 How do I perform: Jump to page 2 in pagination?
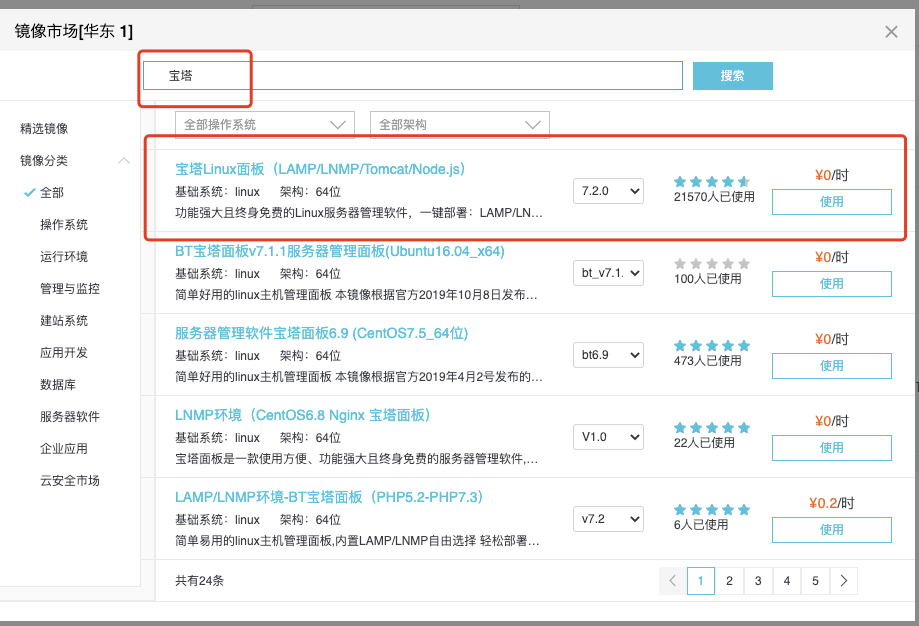(729, 581)
